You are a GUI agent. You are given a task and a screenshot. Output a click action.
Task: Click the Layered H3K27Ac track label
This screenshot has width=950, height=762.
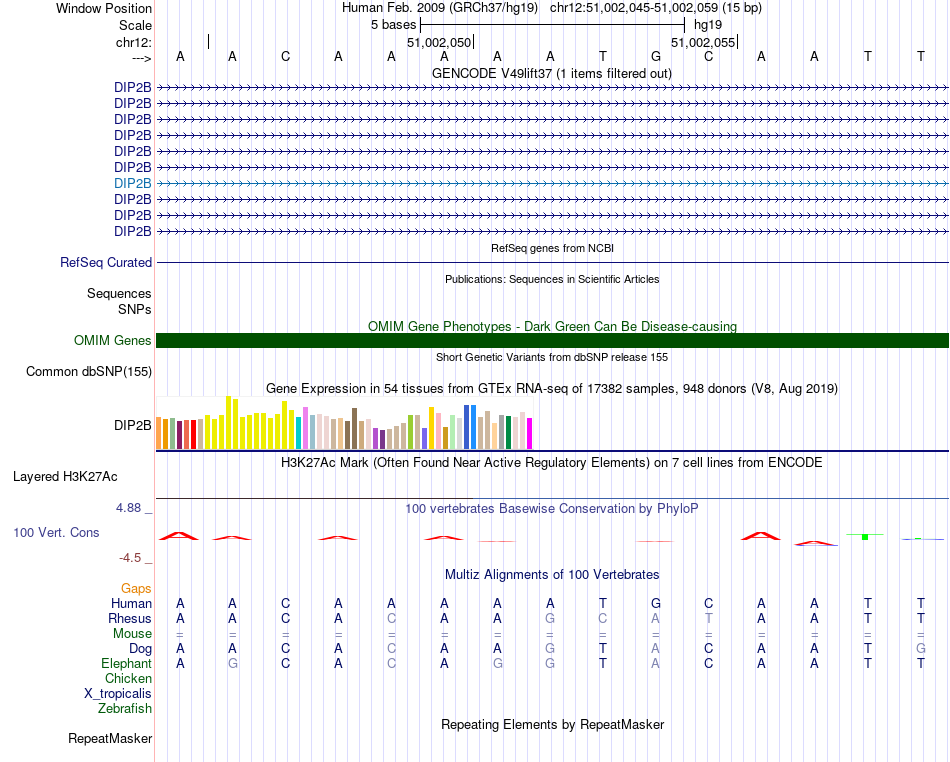[x=65, y=477]
